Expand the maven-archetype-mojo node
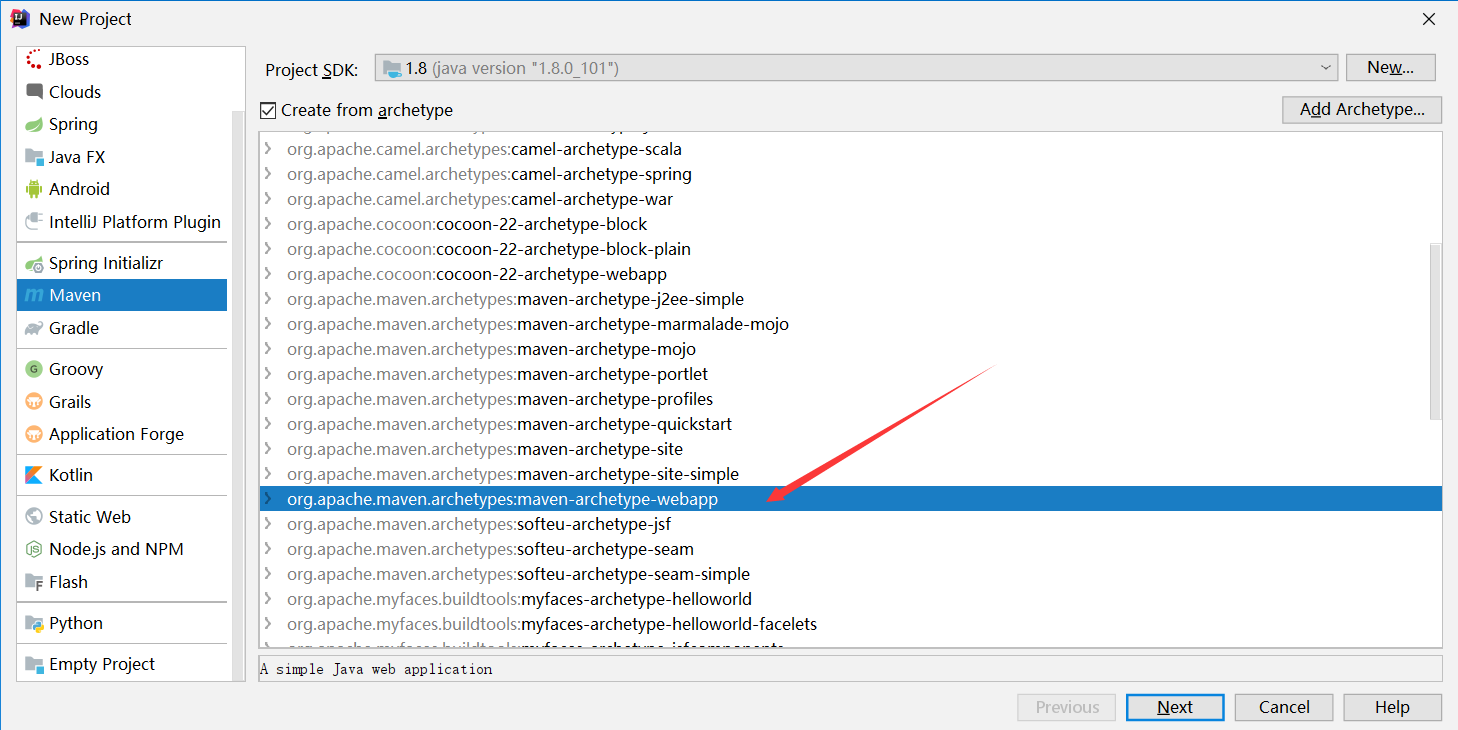The height and width of the screenshot is (730, 1458). pos(268,349)
